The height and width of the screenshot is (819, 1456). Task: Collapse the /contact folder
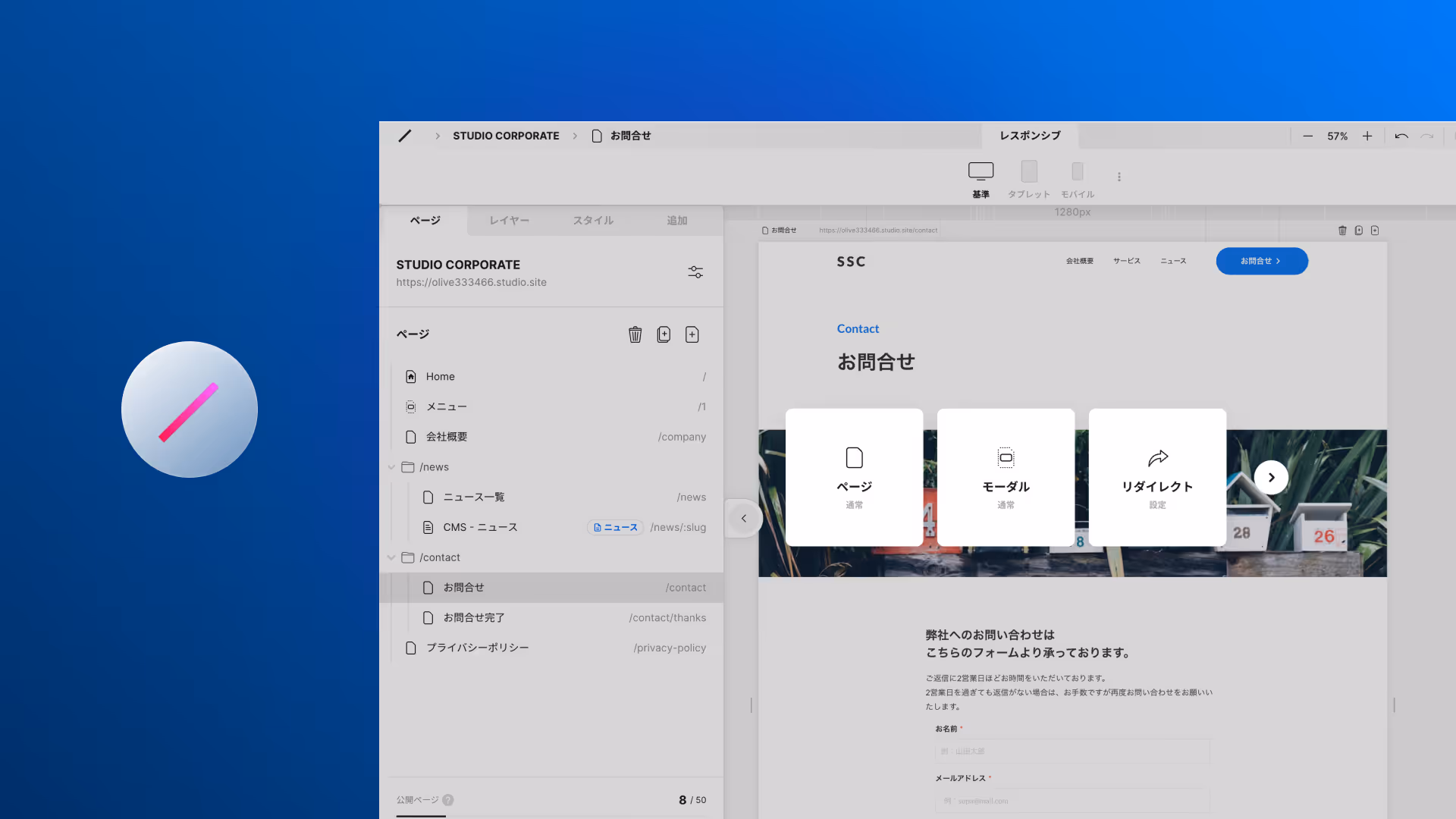click(x=392, y=557)
